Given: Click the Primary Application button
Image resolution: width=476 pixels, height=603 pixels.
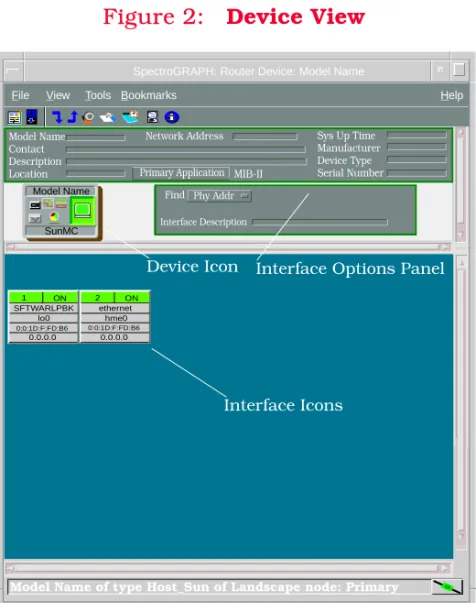Looking at the screenshot, I should click(181, 173).
